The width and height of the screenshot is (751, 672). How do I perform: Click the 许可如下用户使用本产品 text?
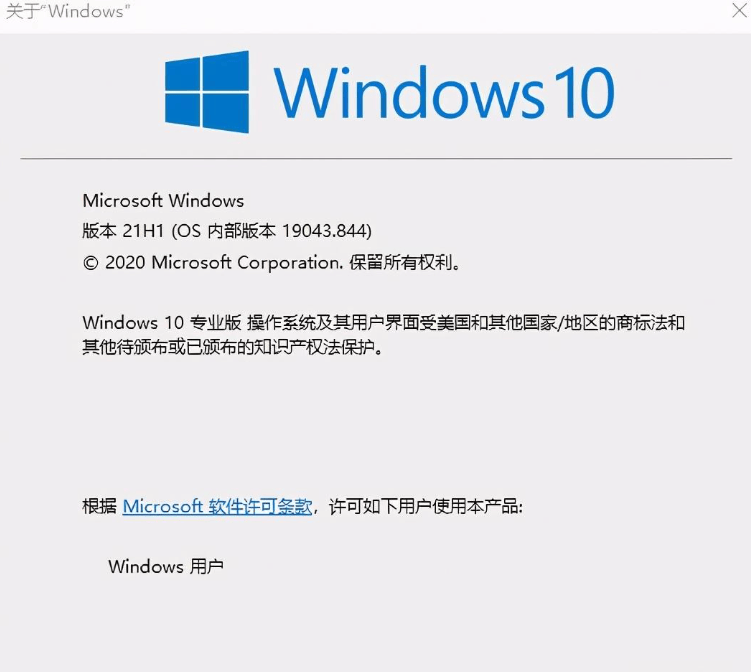[x=425, y=506]
